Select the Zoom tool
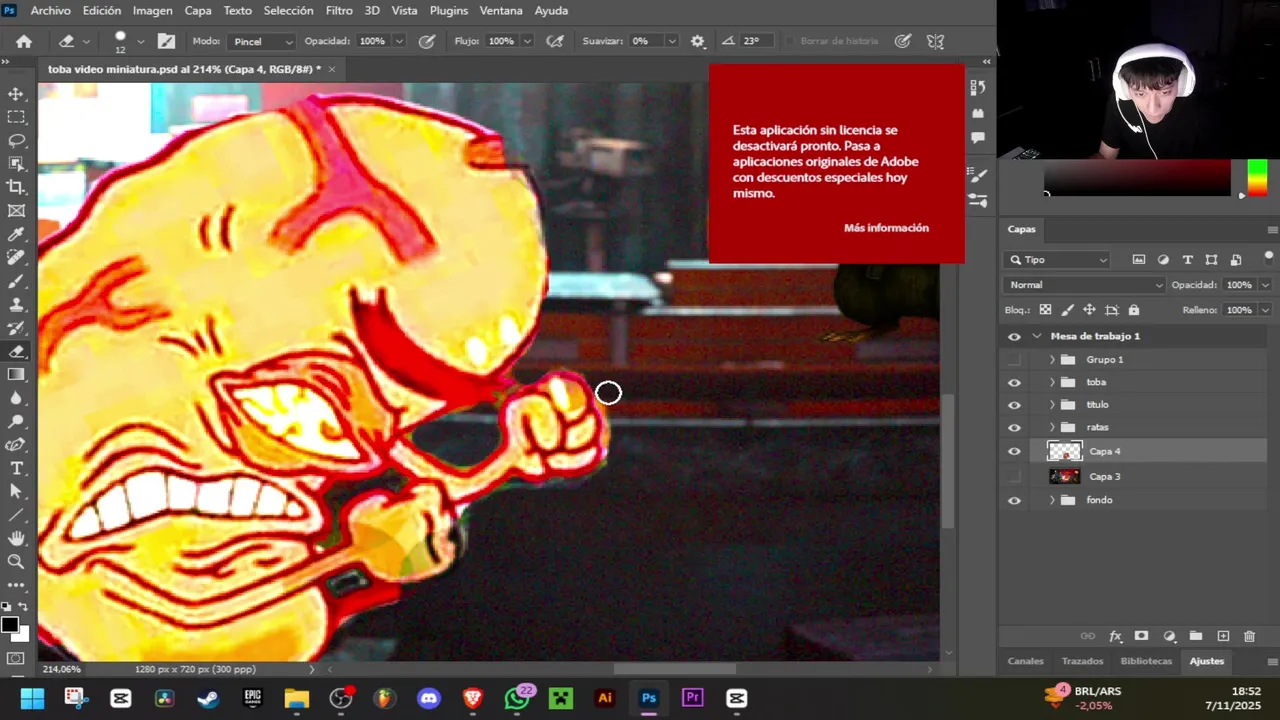 pos(16,561)
